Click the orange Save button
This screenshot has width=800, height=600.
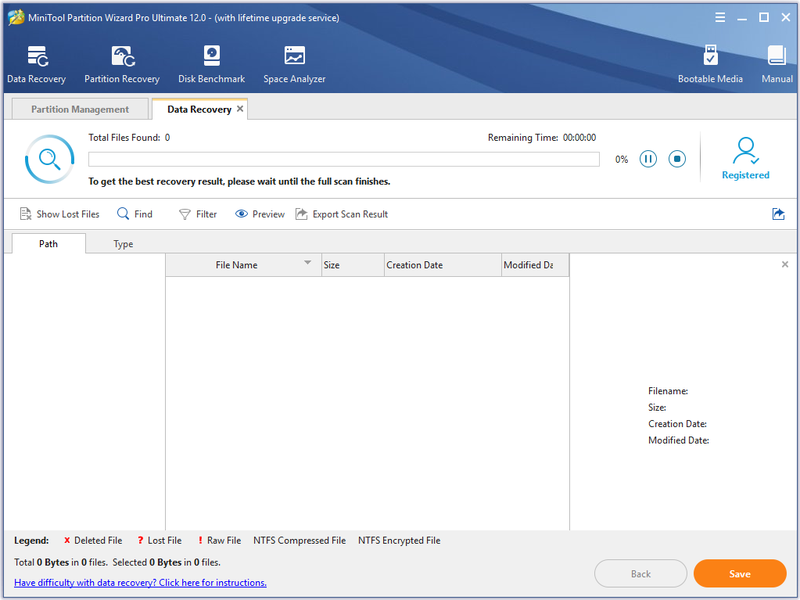(740, 574)
